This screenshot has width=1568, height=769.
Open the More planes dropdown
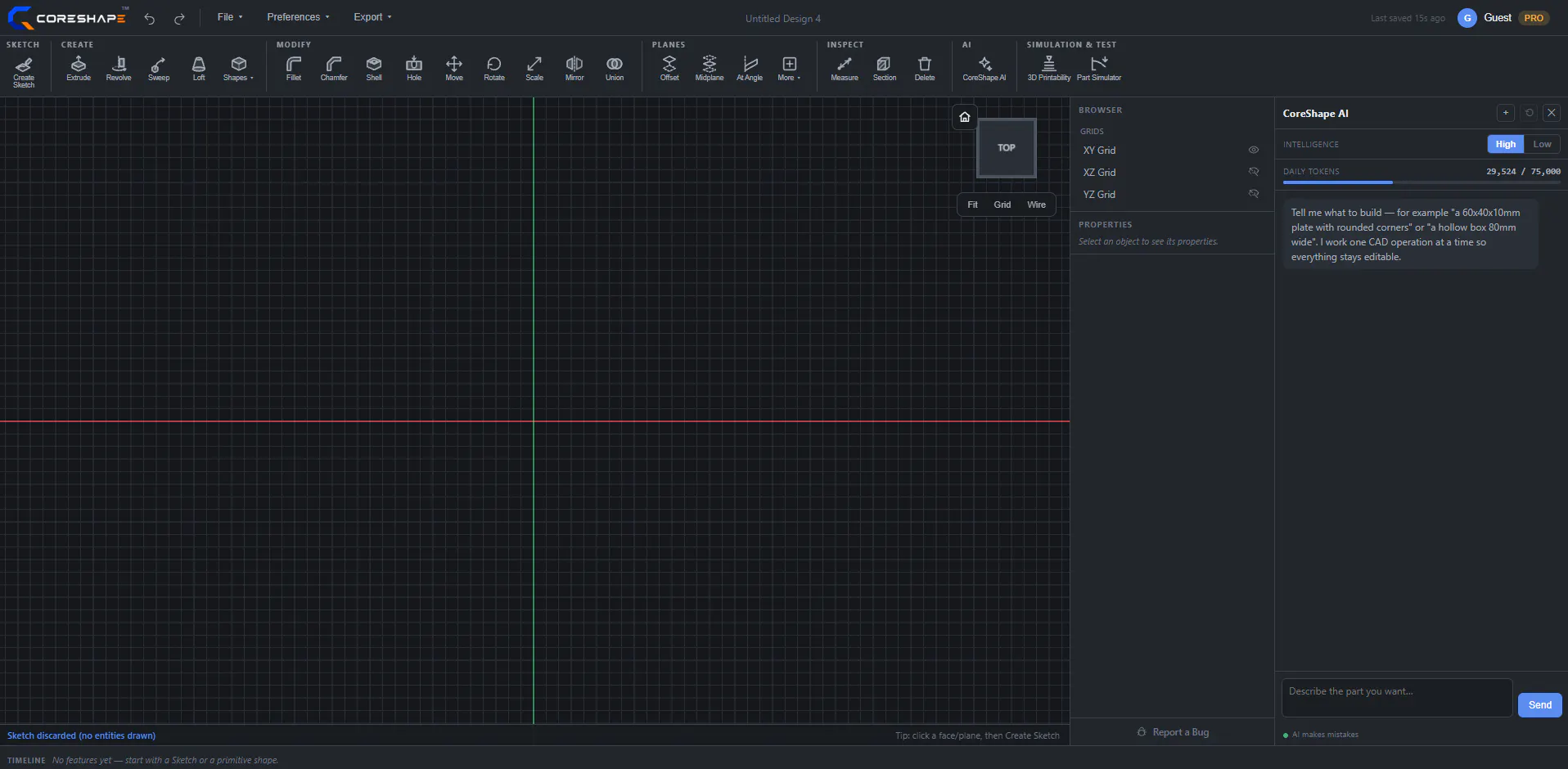tap(789, 69)
